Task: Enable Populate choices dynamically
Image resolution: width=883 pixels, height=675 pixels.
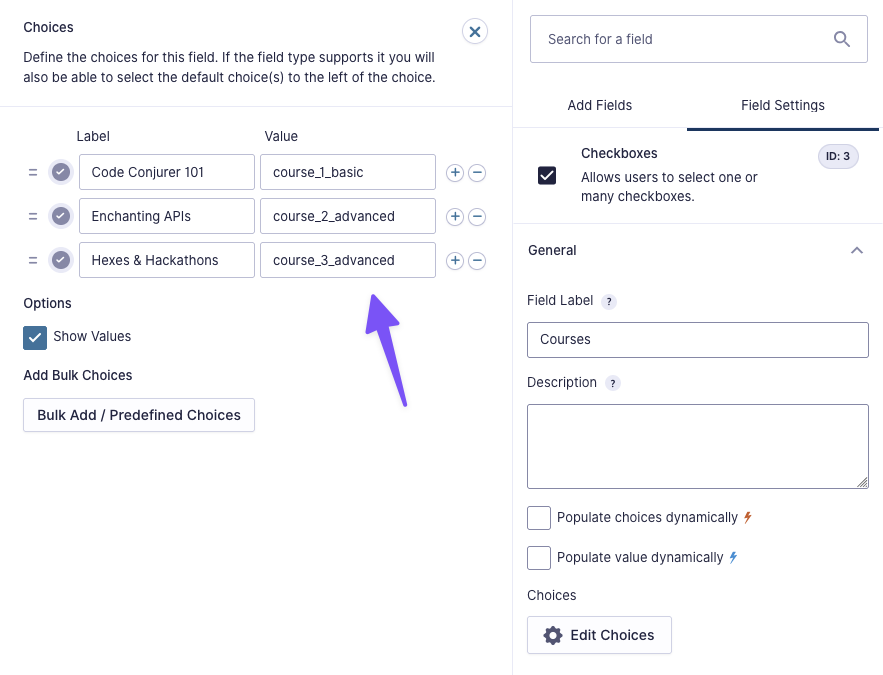Action: (539, 518)
